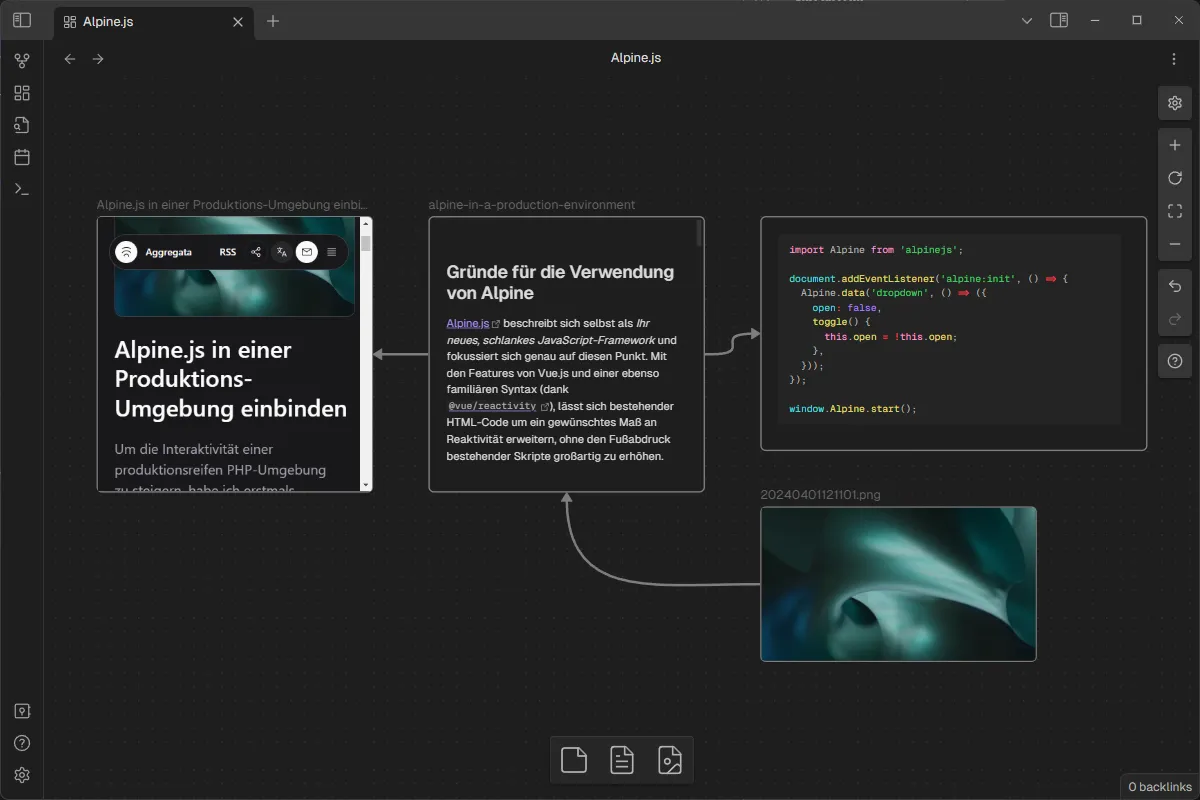Open canvas settings with the gear icon
The width and height of the screenshot is (1200, 800).
click(1175, 102)
